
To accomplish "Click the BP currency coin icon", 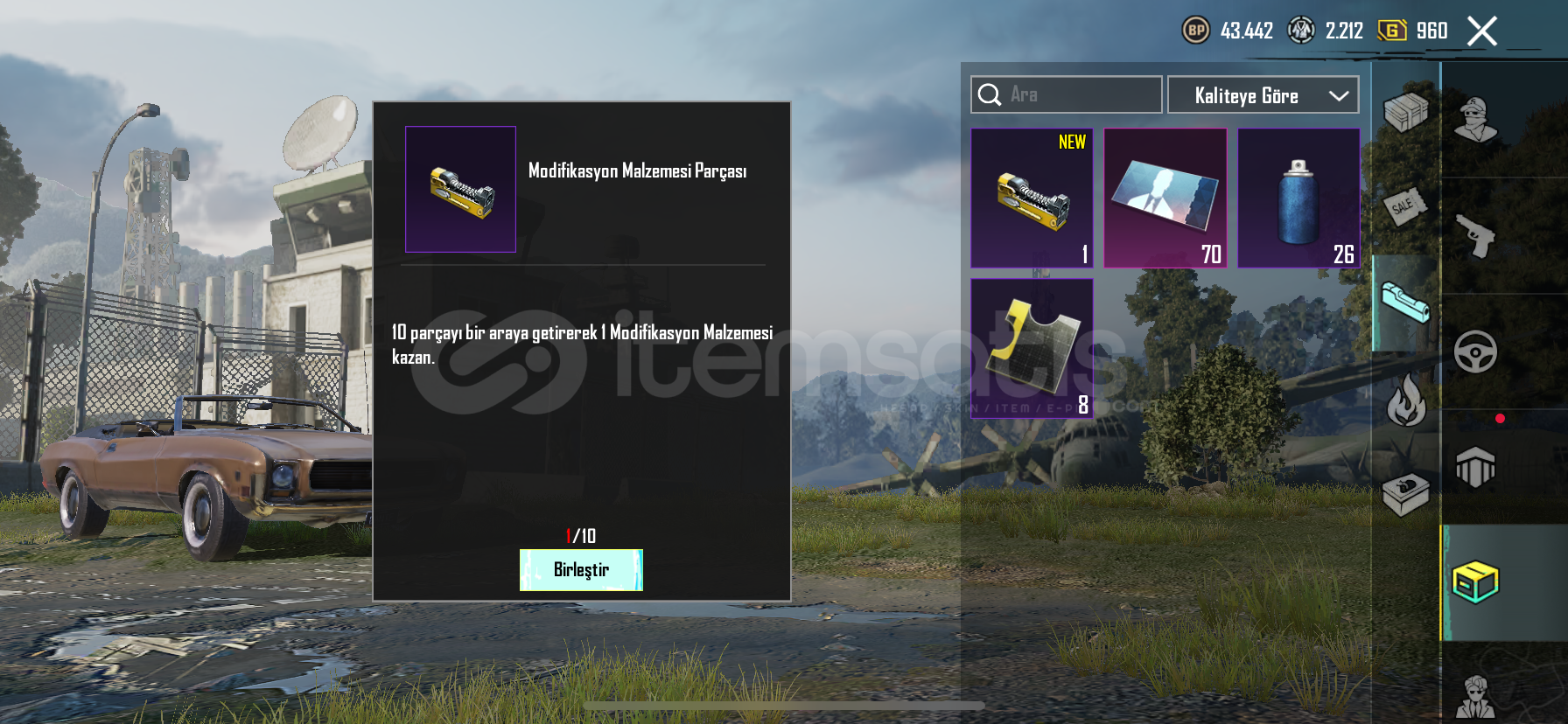I will click(x=1196, y=31).
